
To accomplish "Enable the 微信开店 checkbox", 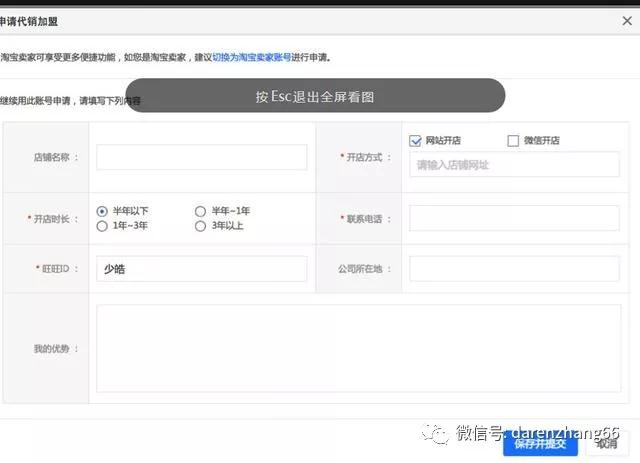I will [x=513, y=141].
